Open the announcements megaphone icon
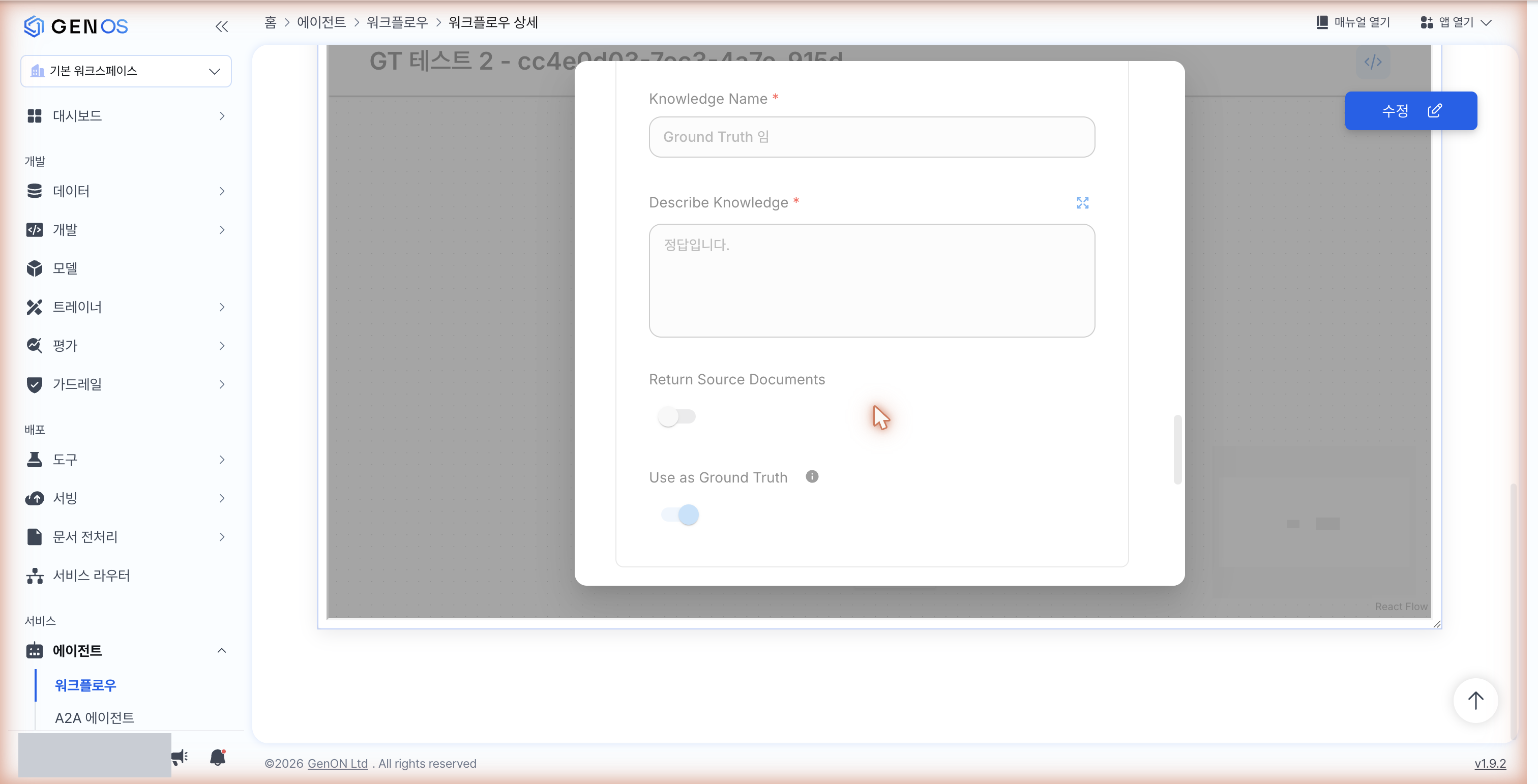1538x784 pixels. coord(180,757)
